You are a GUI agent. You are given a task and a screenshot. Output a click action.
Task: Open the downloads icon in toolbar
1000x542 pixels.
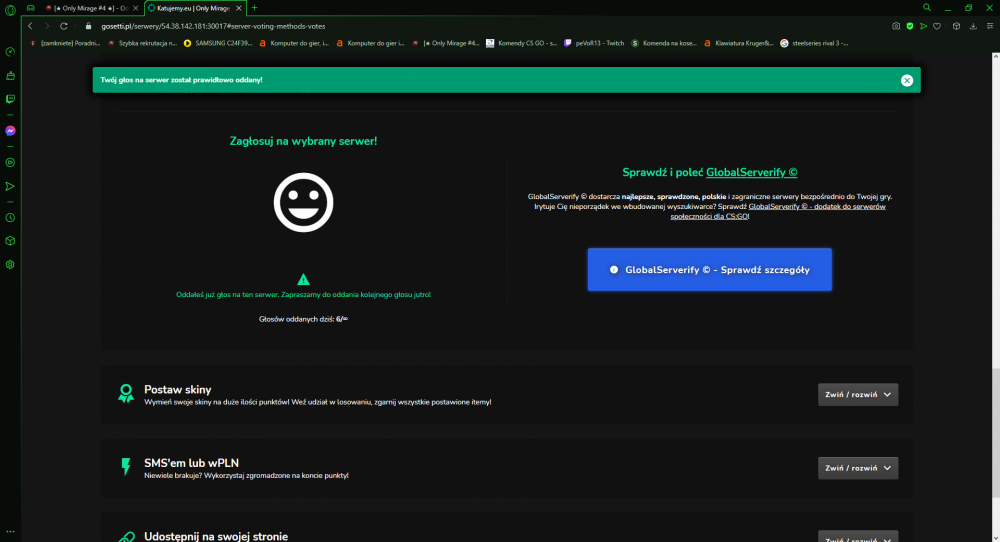(973, 26)
